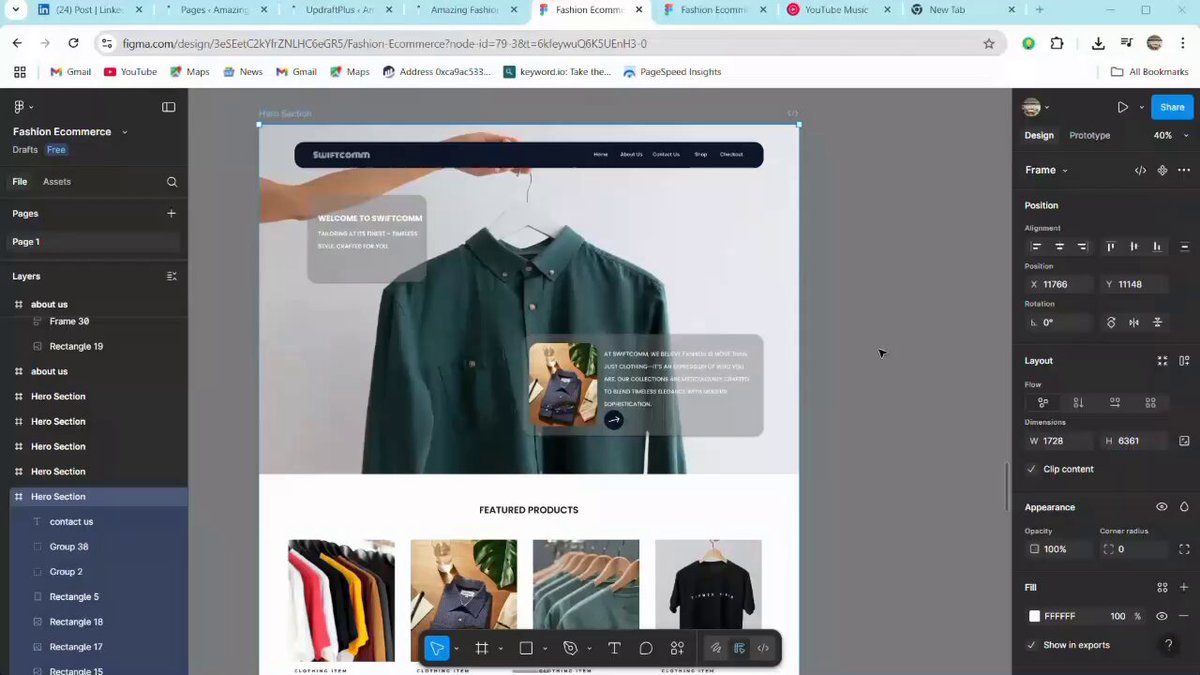The image size is (1200, 675).
Task: Switch to the Design tab
Action: (x=1039, y=135)
